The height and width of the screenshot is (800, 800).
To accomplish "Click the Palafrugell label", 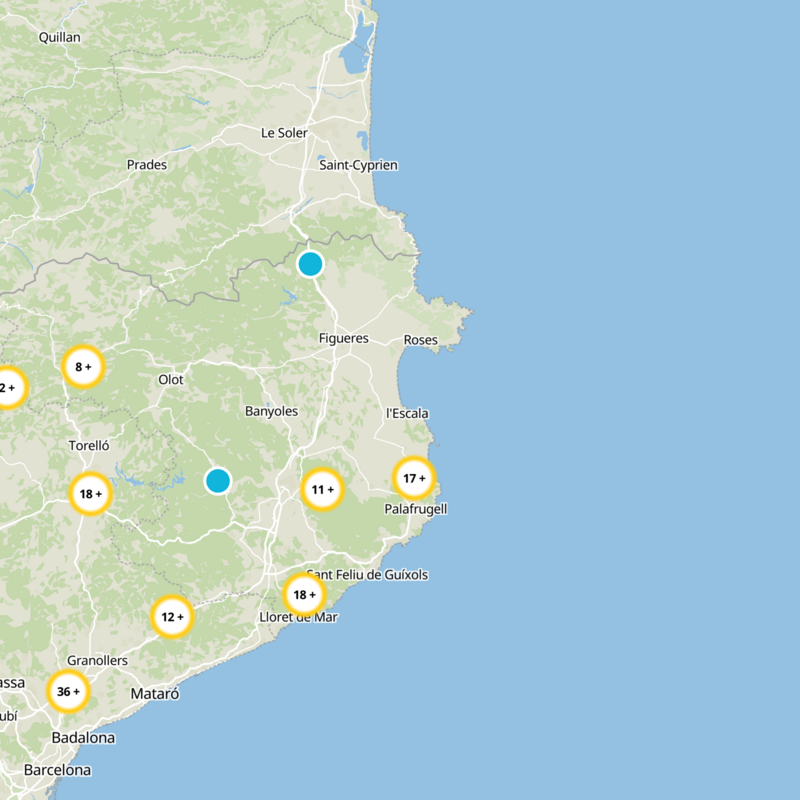I will pos(416,509).
